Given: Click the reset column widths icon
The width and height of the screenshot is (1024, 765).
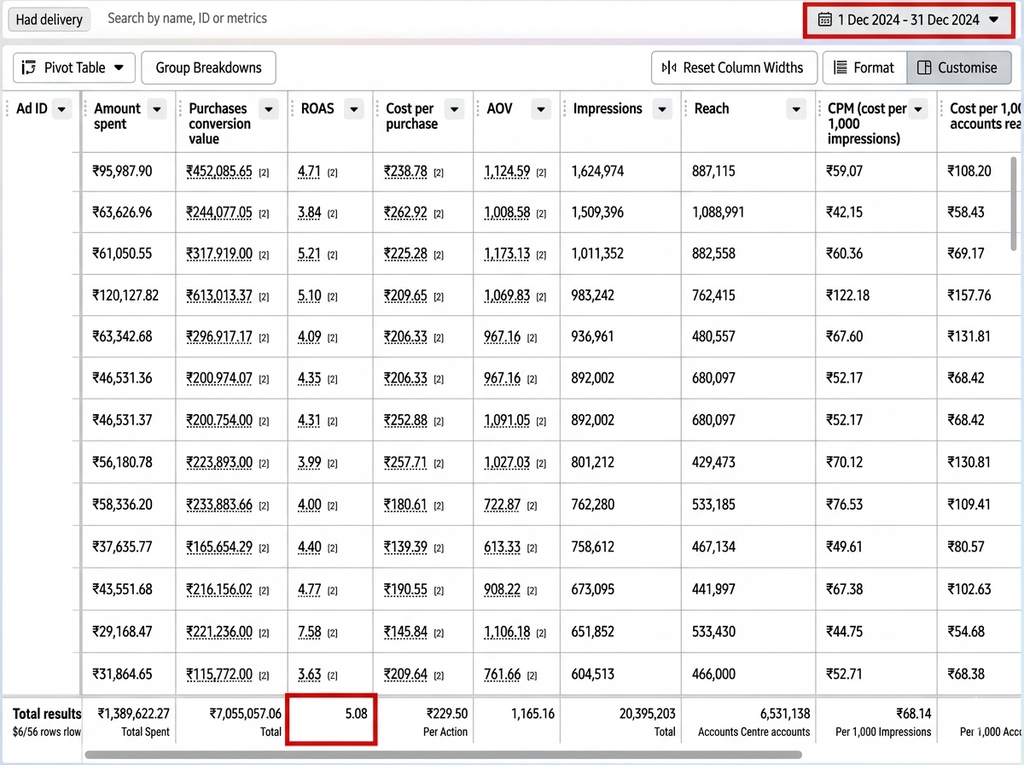Looking at the screenshot, I should coord(669,68).
